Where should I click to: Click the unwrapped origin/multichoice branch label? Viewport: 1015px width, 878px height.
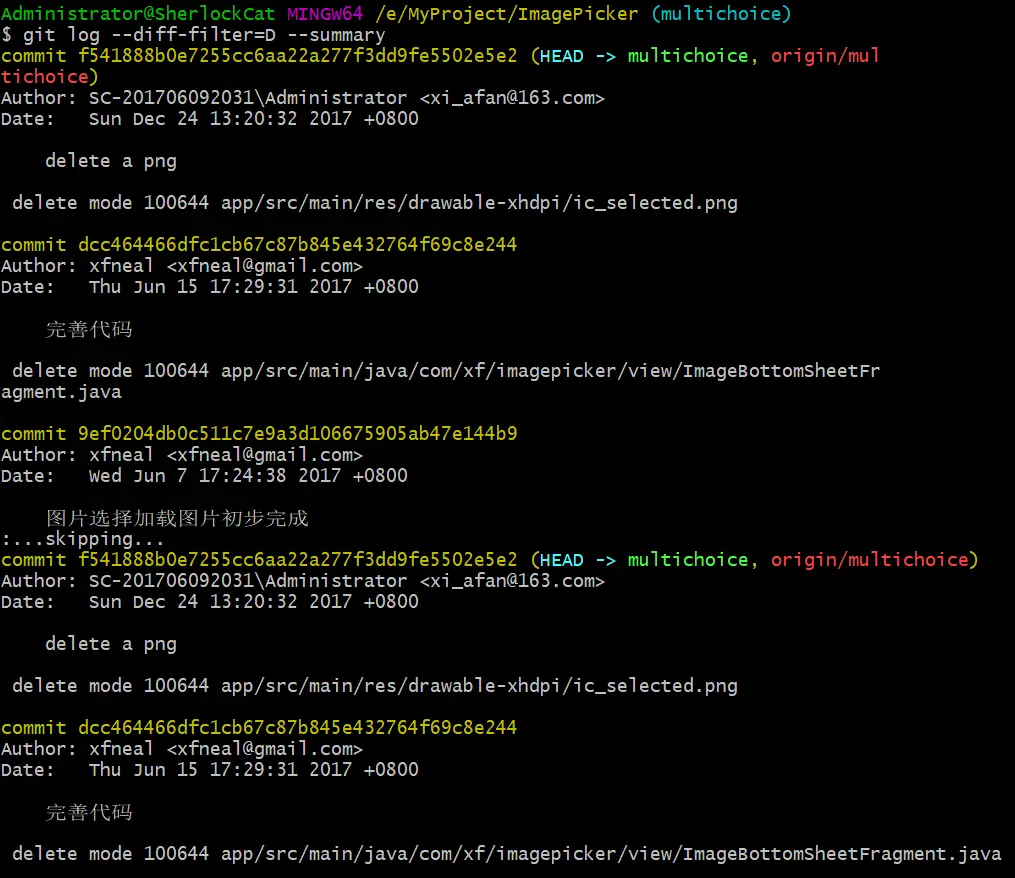869,559
